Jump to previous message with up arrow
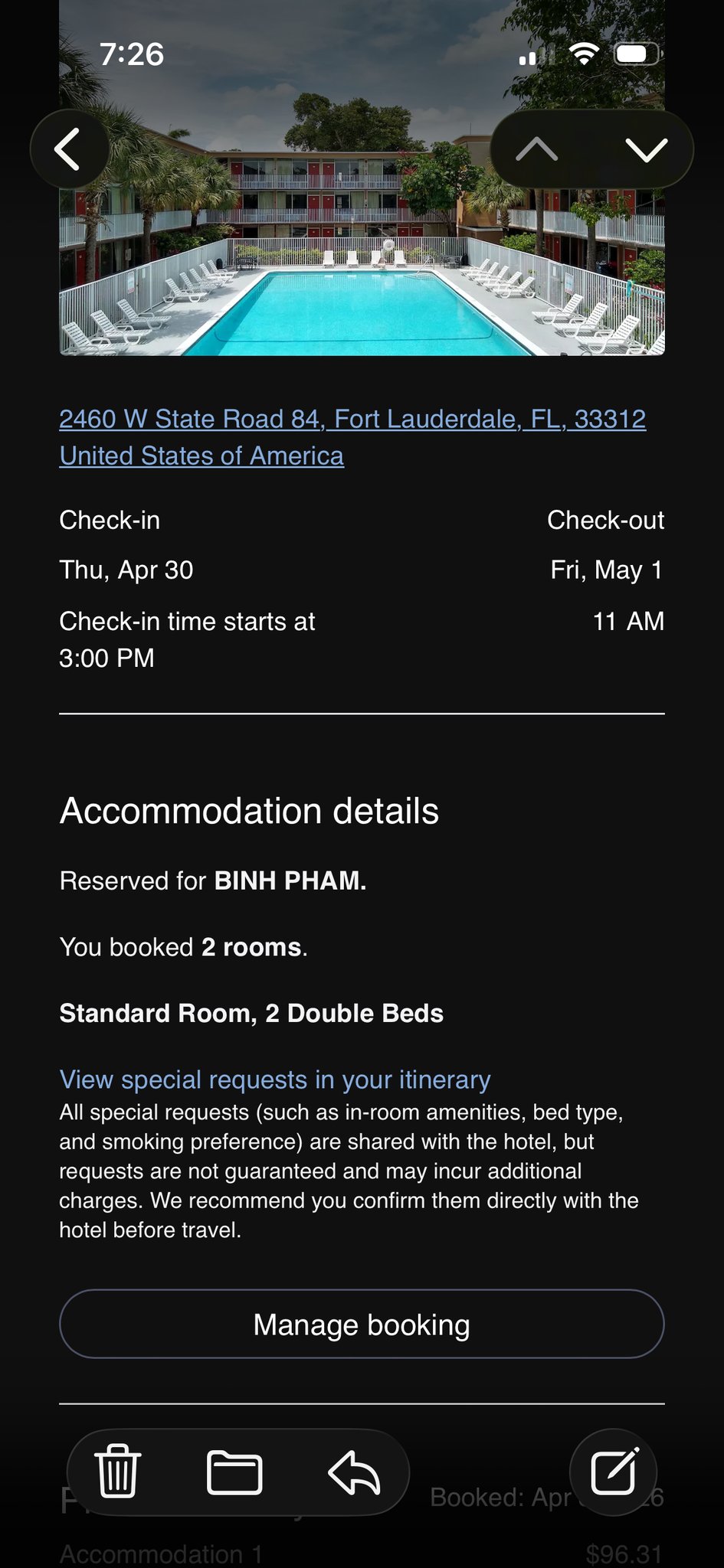Image resolution: width=724 pixels, height=1568 pixels. tap(537, 149)
